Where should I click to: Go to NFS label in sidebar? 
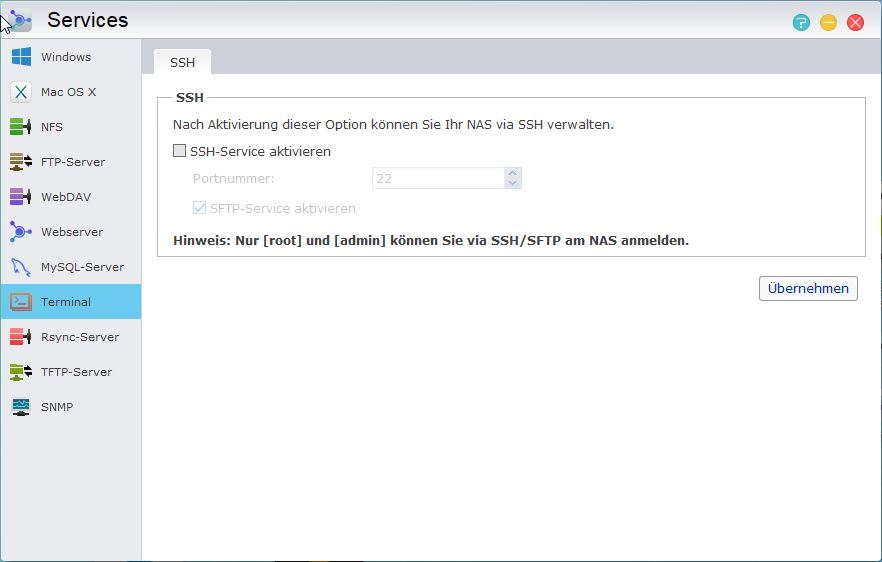point(52,127)
